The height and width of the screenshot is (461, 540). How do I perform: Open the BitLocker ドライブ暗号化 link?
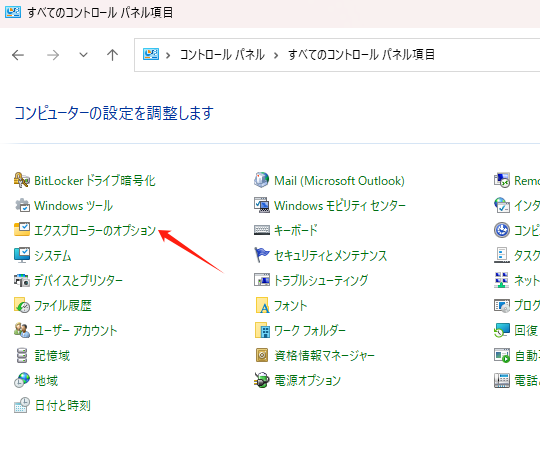95,180
